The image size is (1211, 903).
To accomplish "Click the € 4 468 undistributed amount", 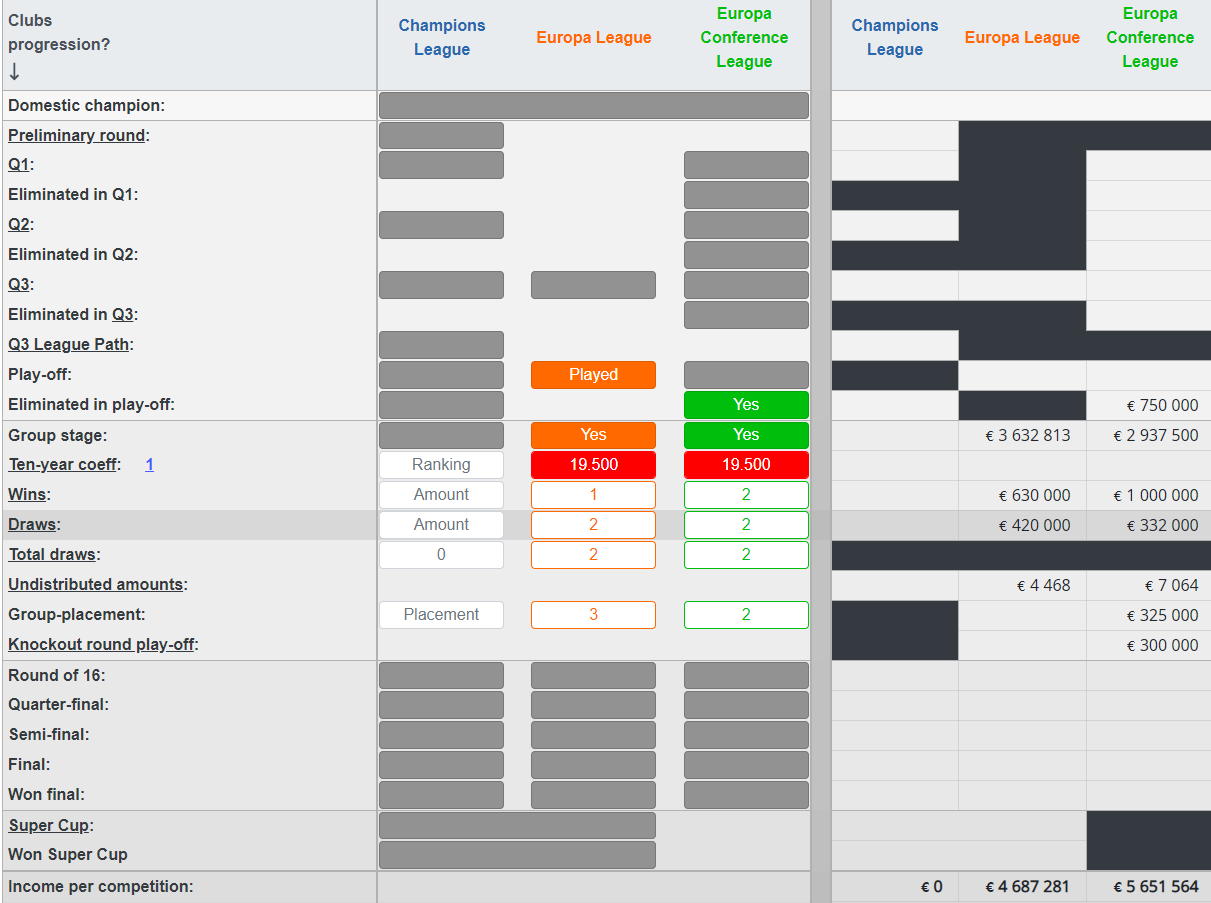I will point(1043,586).
